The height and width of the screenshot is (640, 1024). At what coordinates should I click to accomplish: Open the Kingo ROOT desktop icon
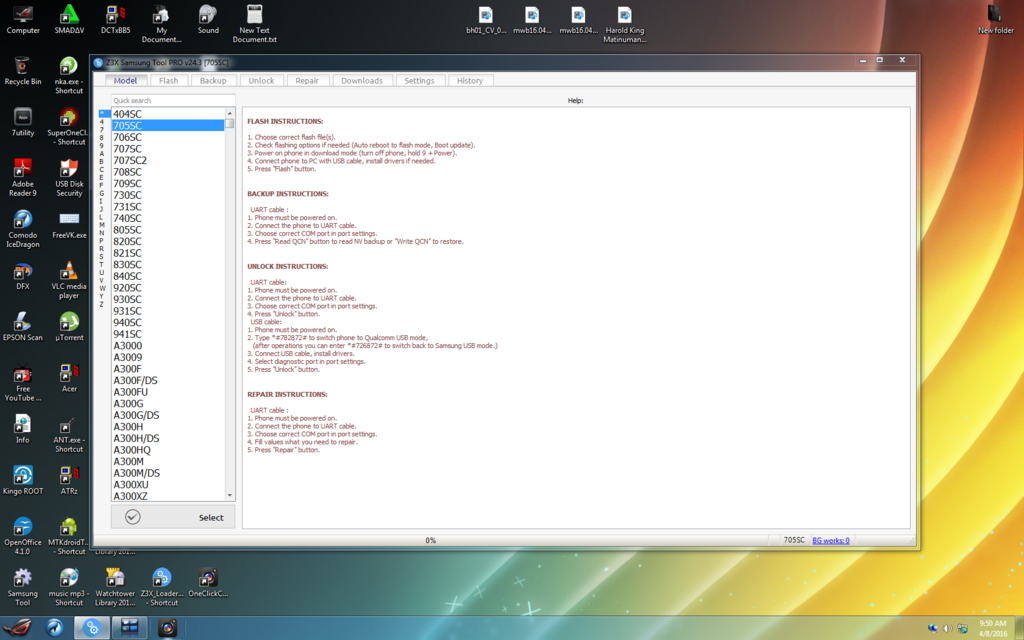click(23, 475)
